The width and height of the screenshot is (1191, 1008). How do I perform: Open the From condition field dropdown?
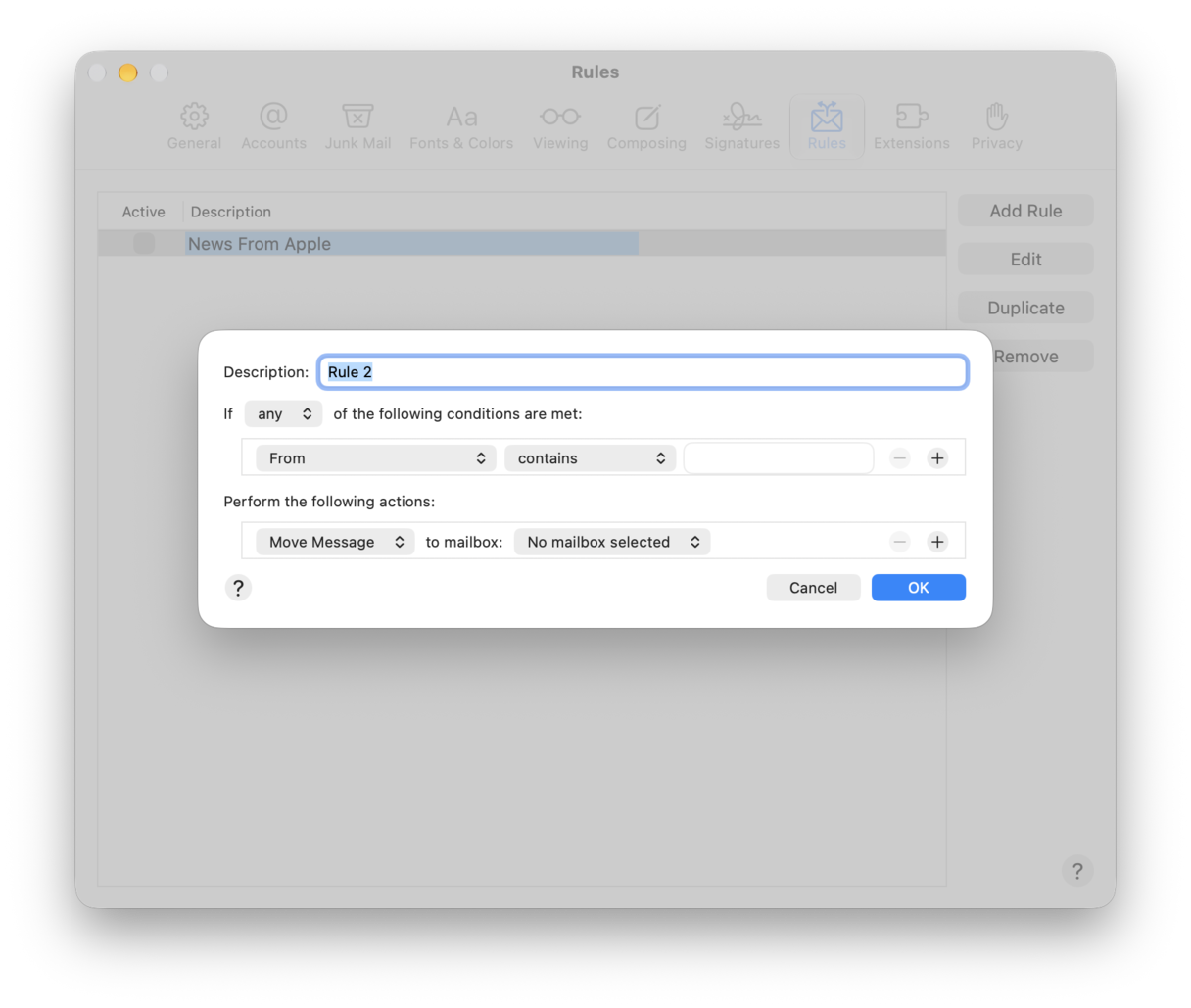coord(376,458)
